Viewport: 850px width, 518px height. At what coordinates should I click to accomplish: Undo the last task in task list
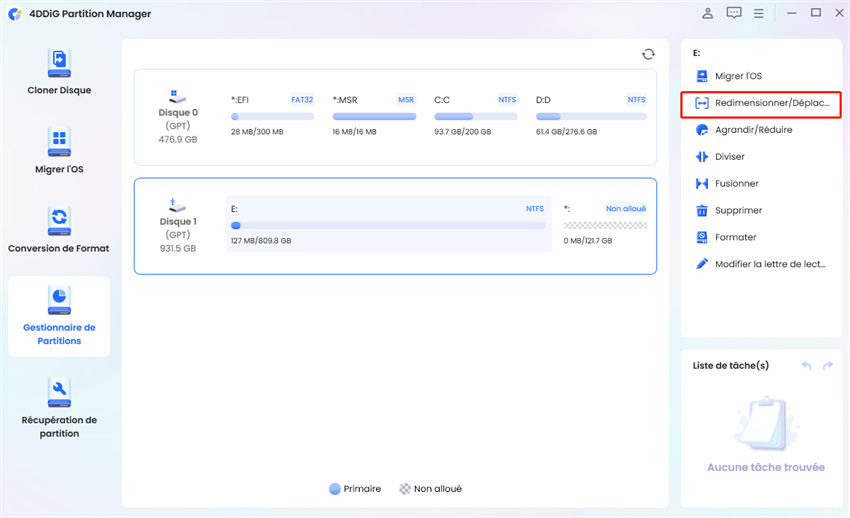[807, 366]
